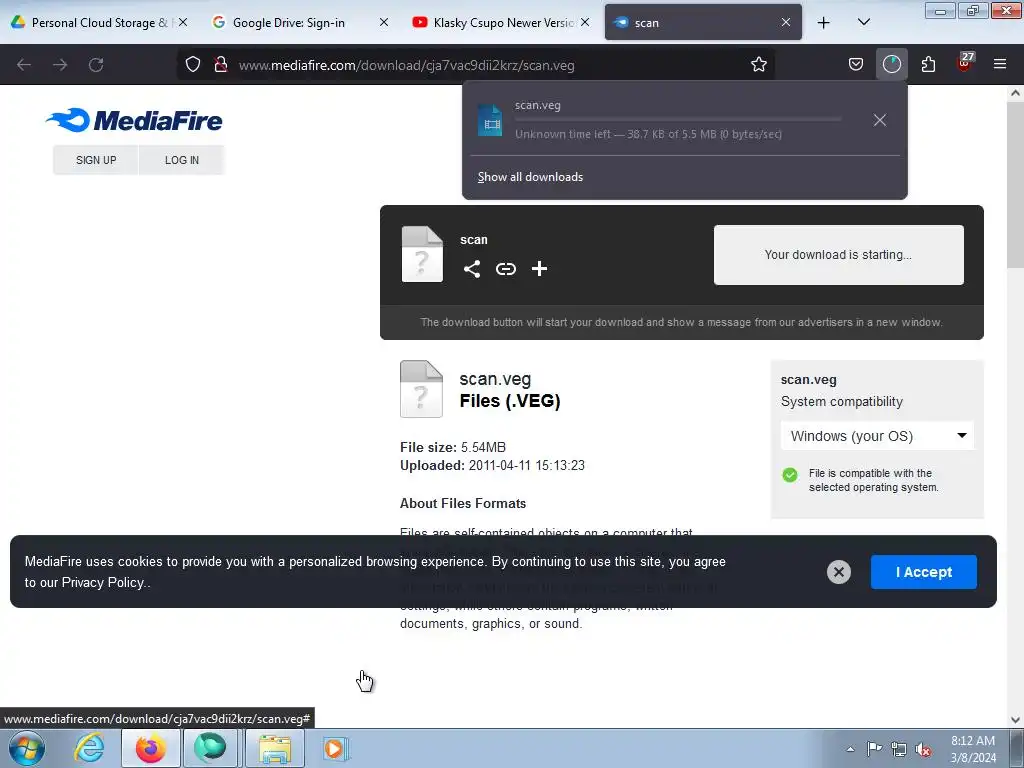The height and width of the screenshot is (768, 1024).
Task: Click the unknown file icon beside Files (.VEG)
Action: [x=421, y=389]
